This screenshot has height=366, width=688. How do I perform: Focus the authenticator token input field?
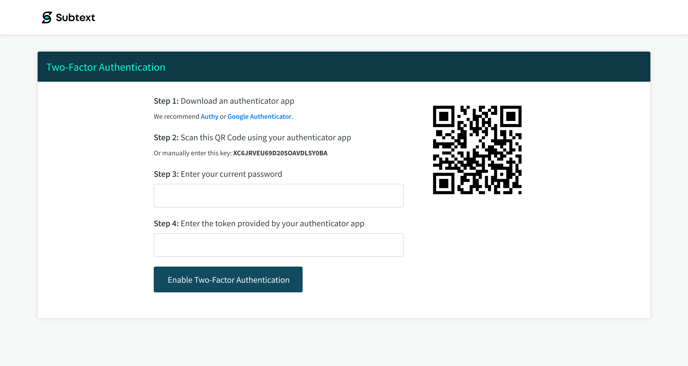click(279, 245)
